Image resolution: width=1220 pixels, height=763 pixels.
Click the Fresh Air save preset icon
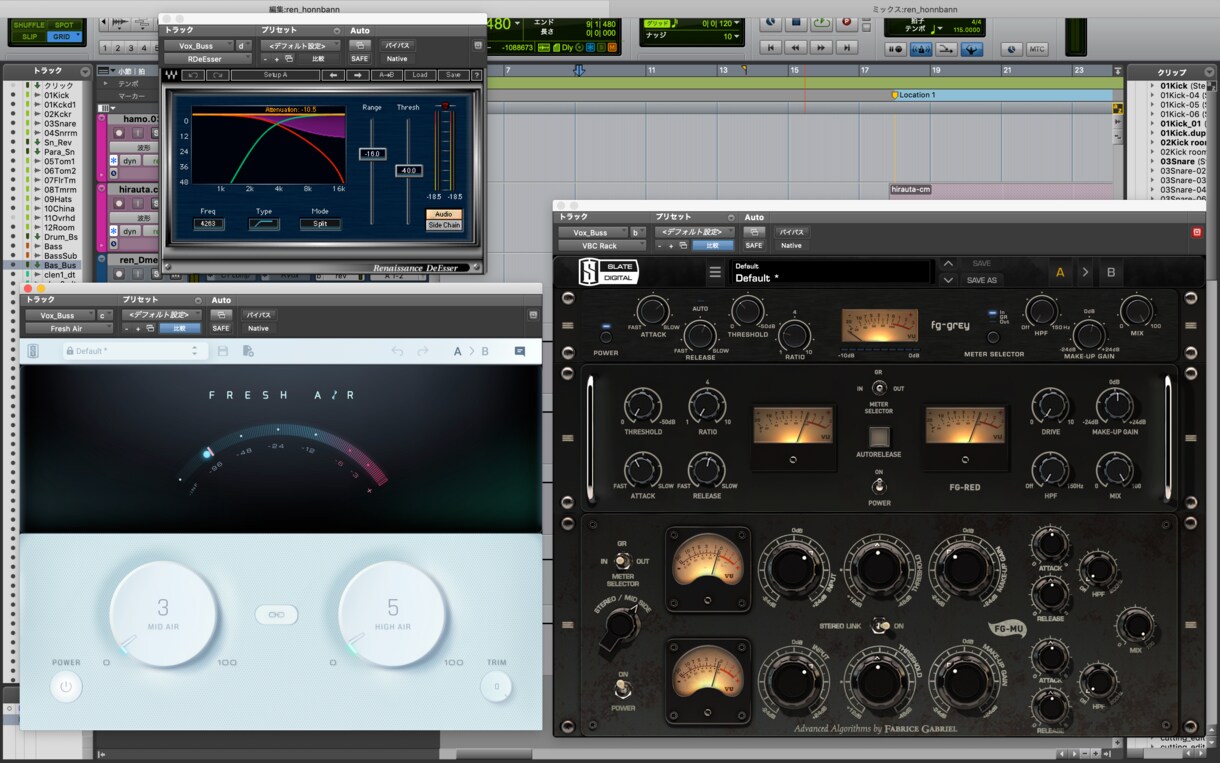(222, 351)
